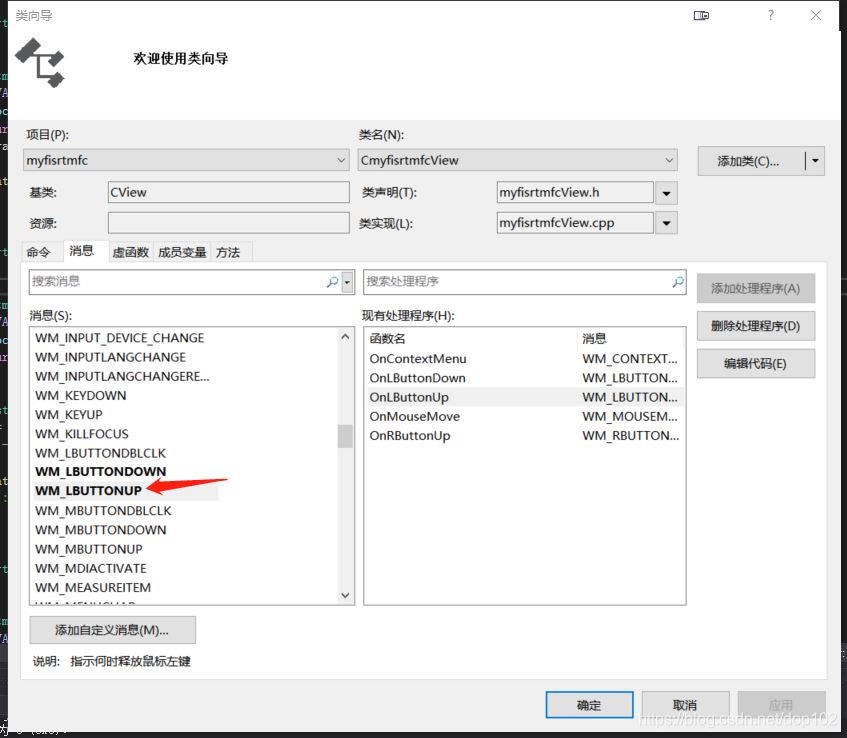Select the OnRButtonUp handler row

click(525, 435)
